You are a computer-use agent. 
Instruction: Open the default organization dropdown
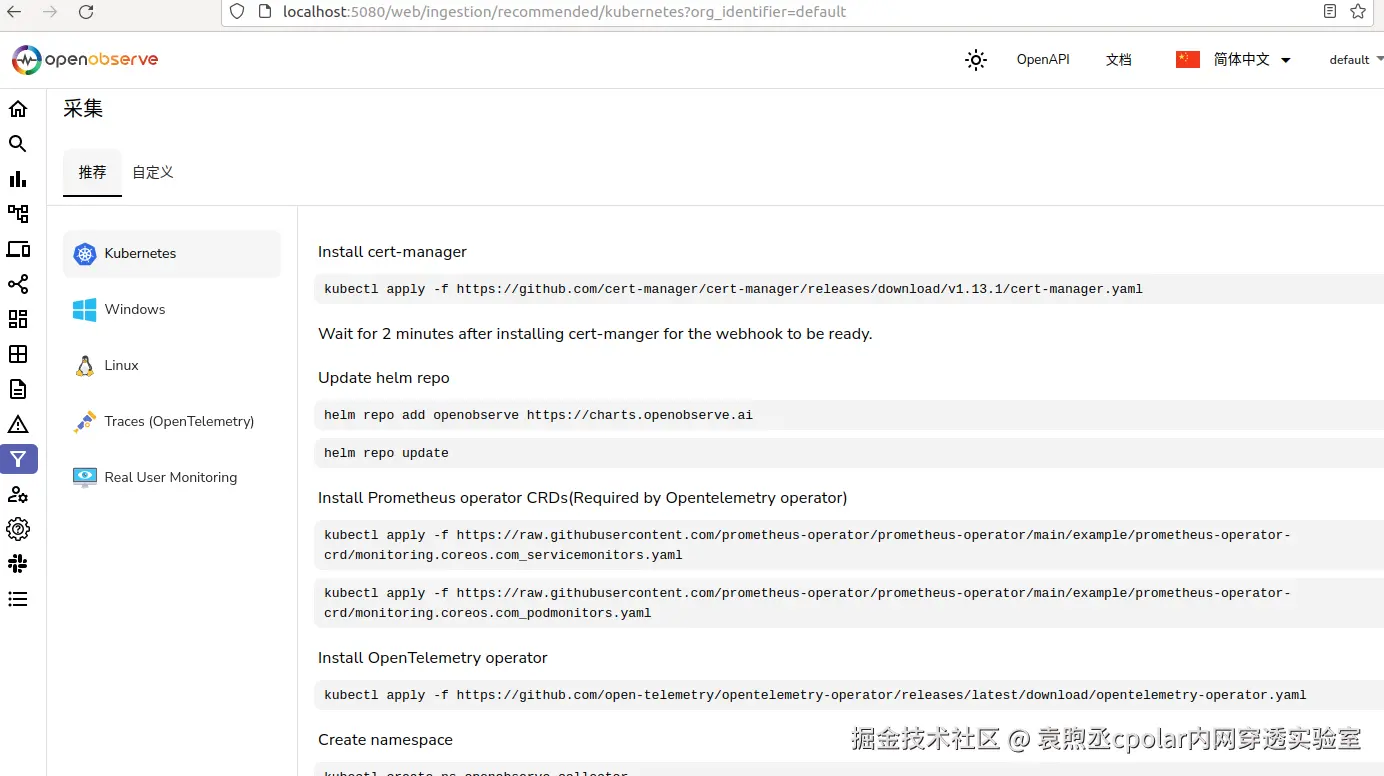1355,60
